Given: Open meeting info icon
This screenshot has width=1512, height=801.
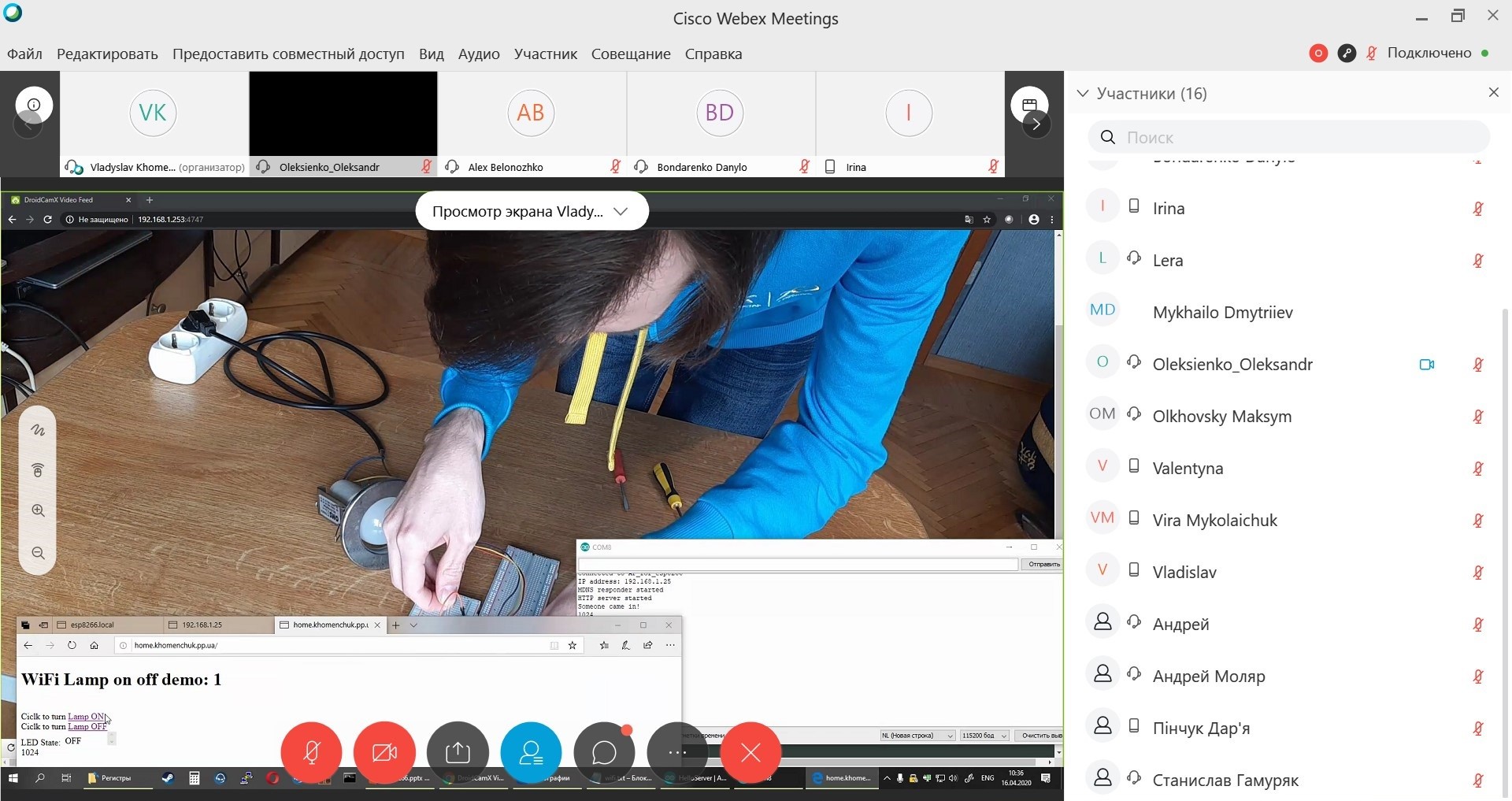Looking at the screenshot, I should coord(34,105).
